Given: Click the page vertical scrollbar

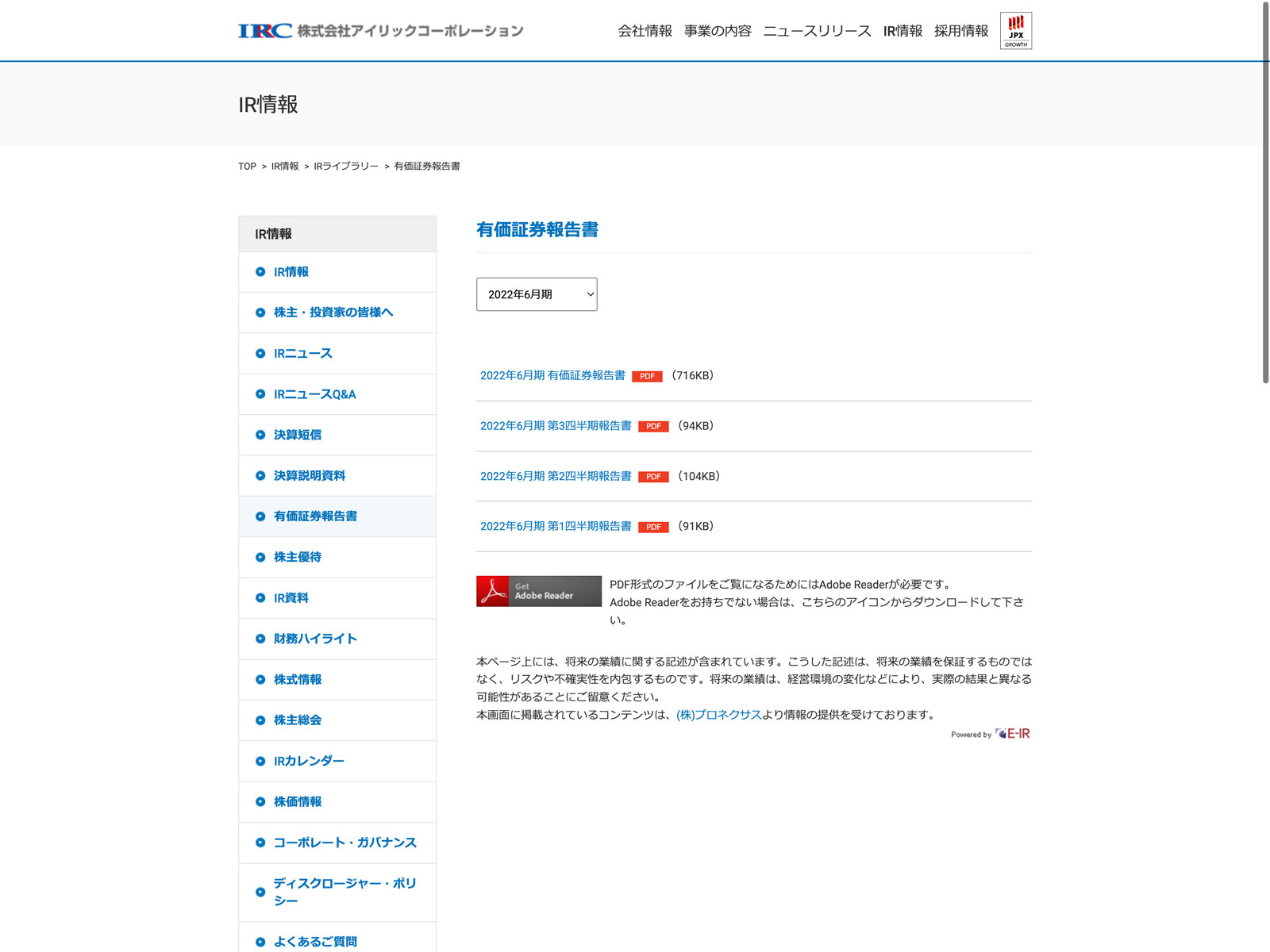Looking at the screenshot, I should [x=1265, y=190].
